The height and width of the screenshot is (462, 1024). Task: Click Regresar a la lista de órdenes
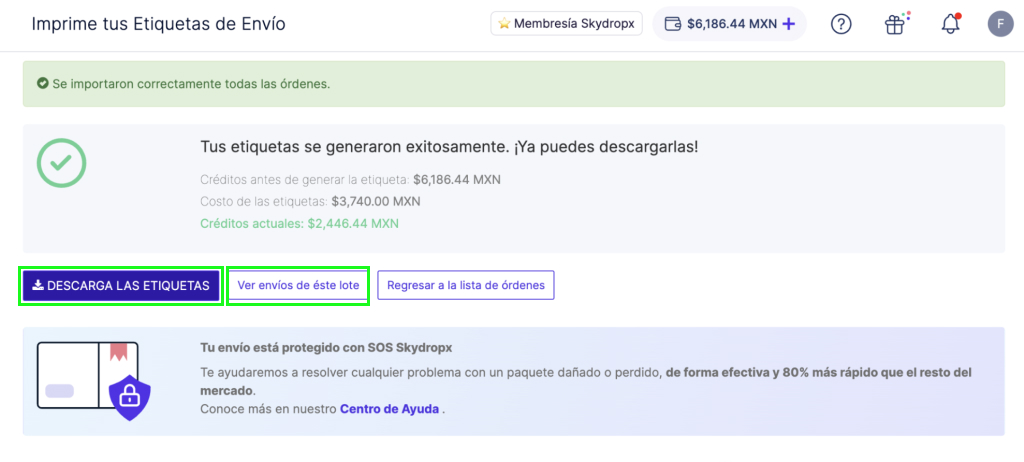click(x=465, y=285)
